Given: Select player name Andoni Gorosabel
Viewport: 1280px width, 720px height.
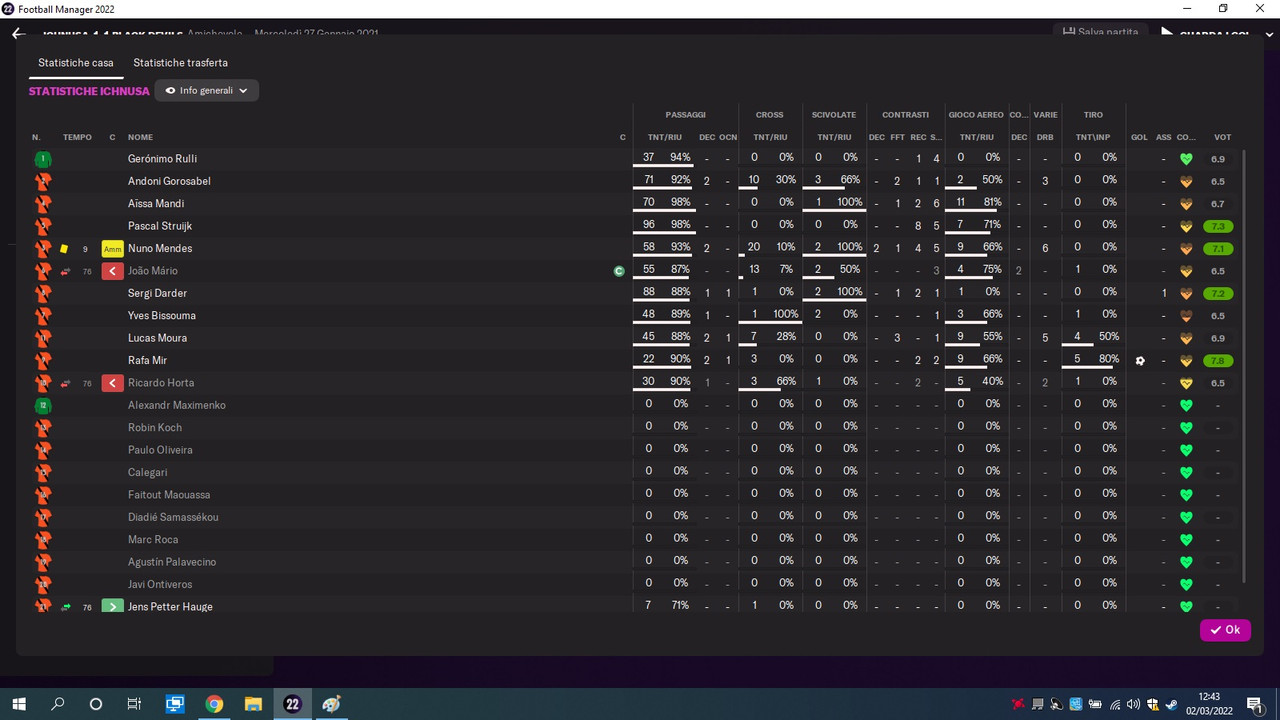Looking at the screenshot, I should (169, 181).
